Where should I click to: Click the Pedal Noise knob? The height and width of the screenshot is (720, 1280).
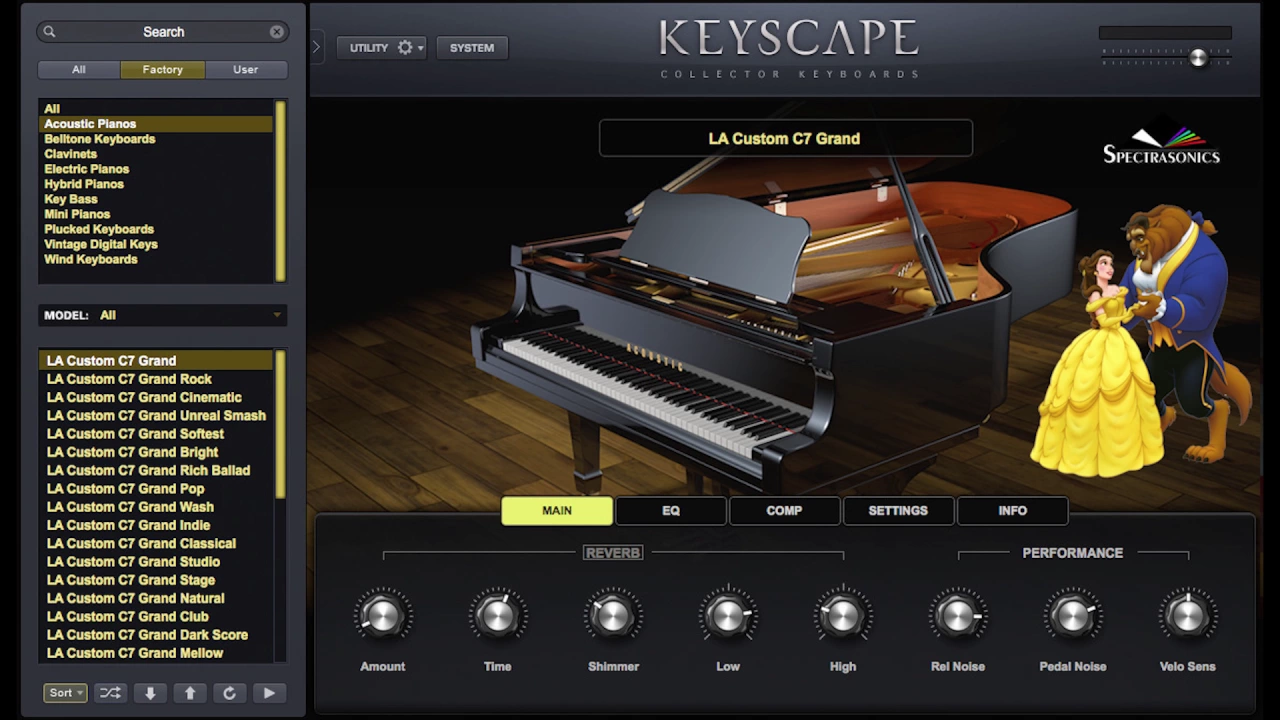(x=1073, y=616)
